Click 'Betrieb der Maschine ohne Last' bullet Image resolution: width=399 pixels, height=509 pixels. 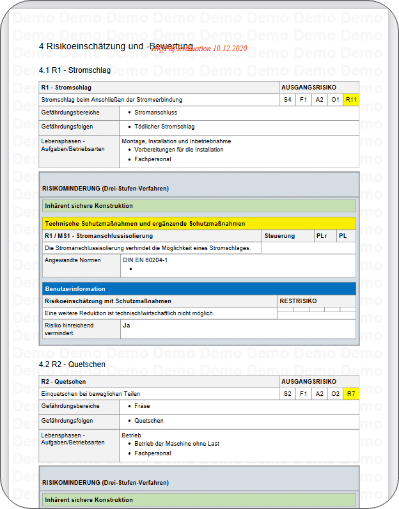coord(177,444)
